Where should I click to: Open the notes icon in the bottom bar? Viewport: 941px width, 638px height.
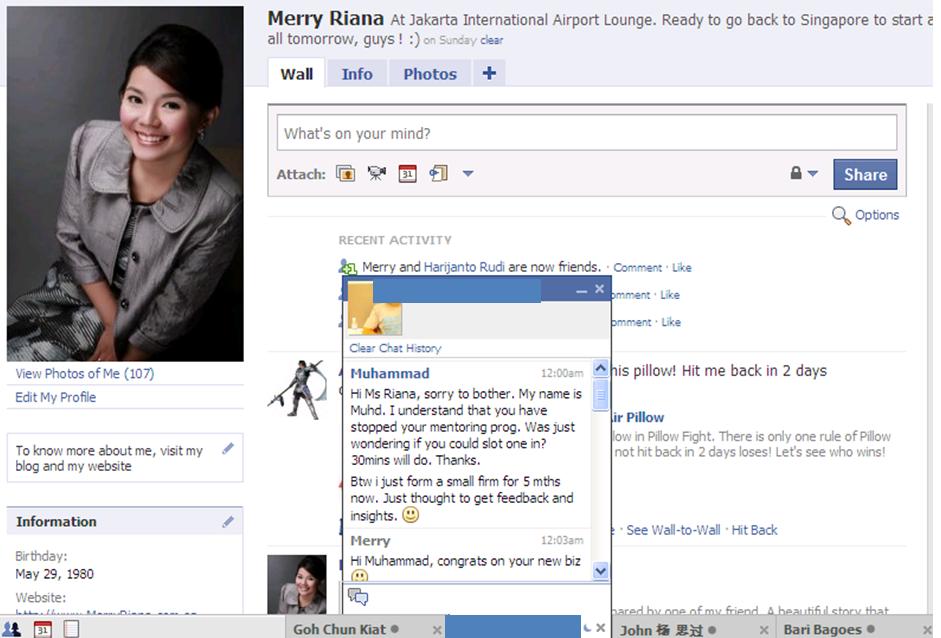click(x=71, y=629)
